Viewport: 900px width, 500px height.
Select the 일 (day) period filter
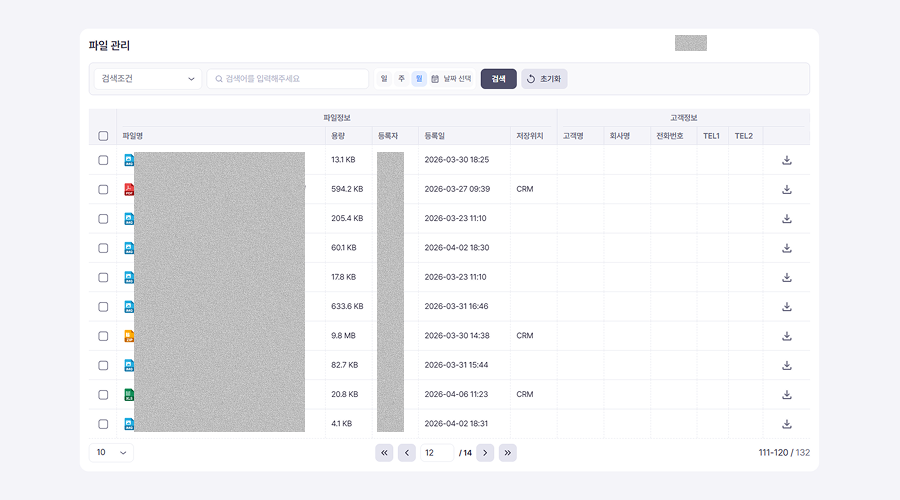pyautogui.click(x=384, y=79)
